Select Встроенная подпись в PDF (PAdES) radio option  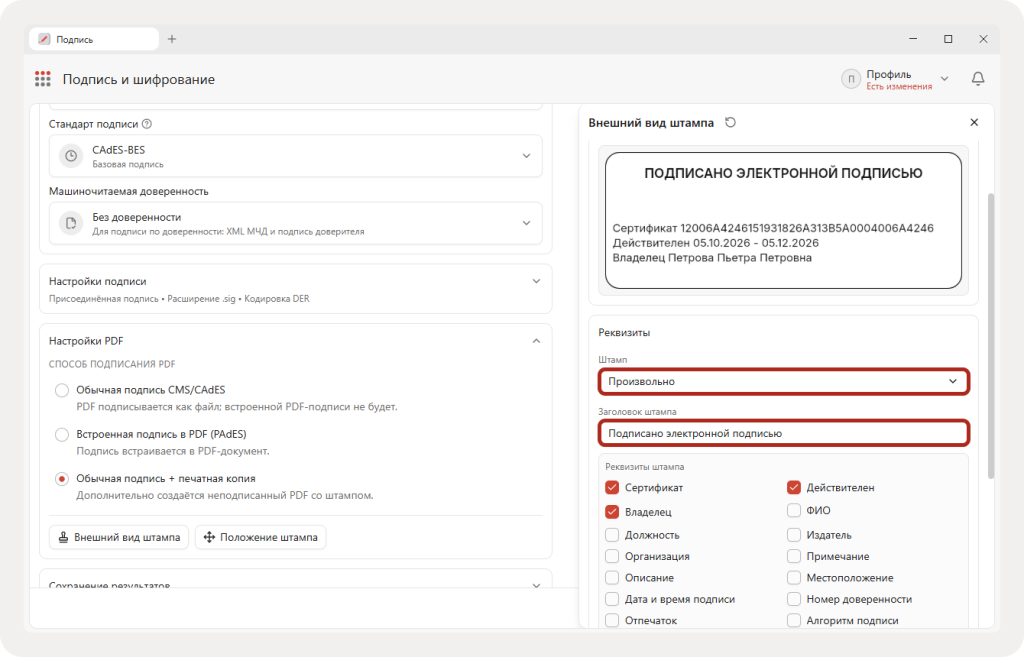coord(61,434)
